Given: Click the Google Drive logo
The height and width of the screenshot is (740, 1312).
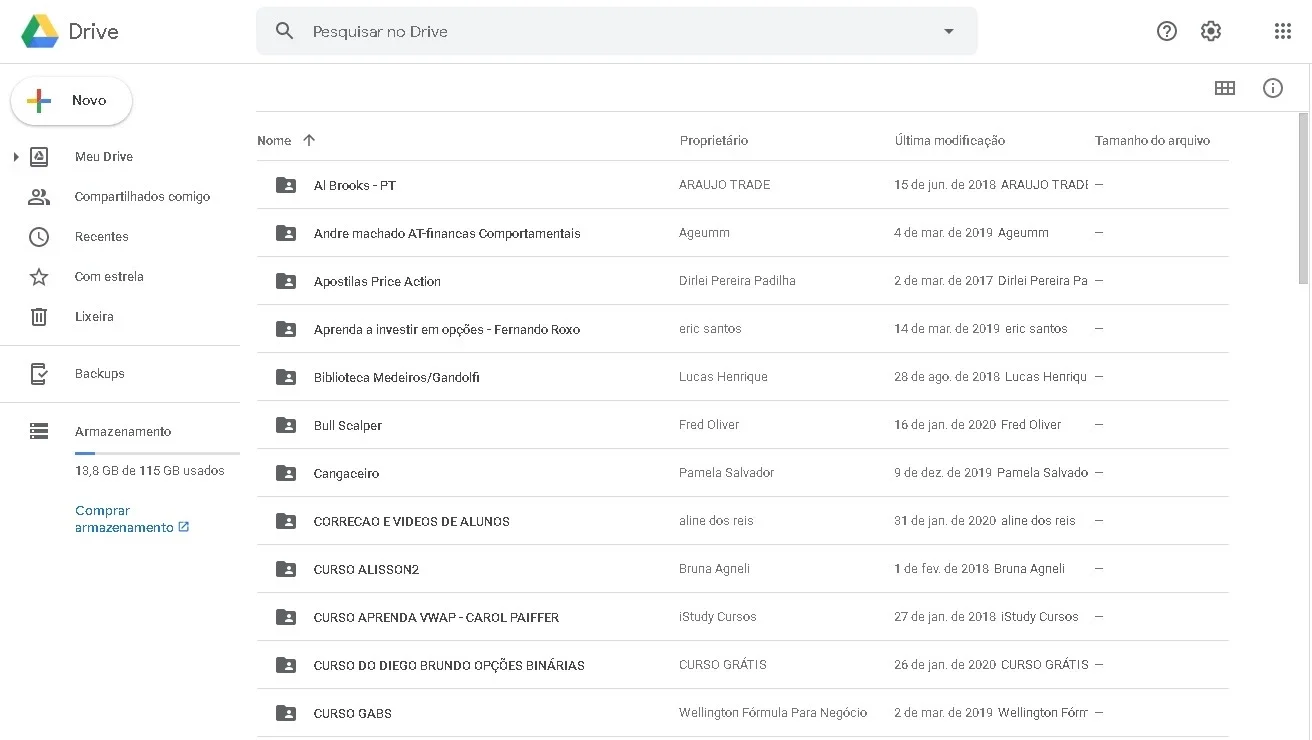Looking at the screenshot, I should pos(70,31).
